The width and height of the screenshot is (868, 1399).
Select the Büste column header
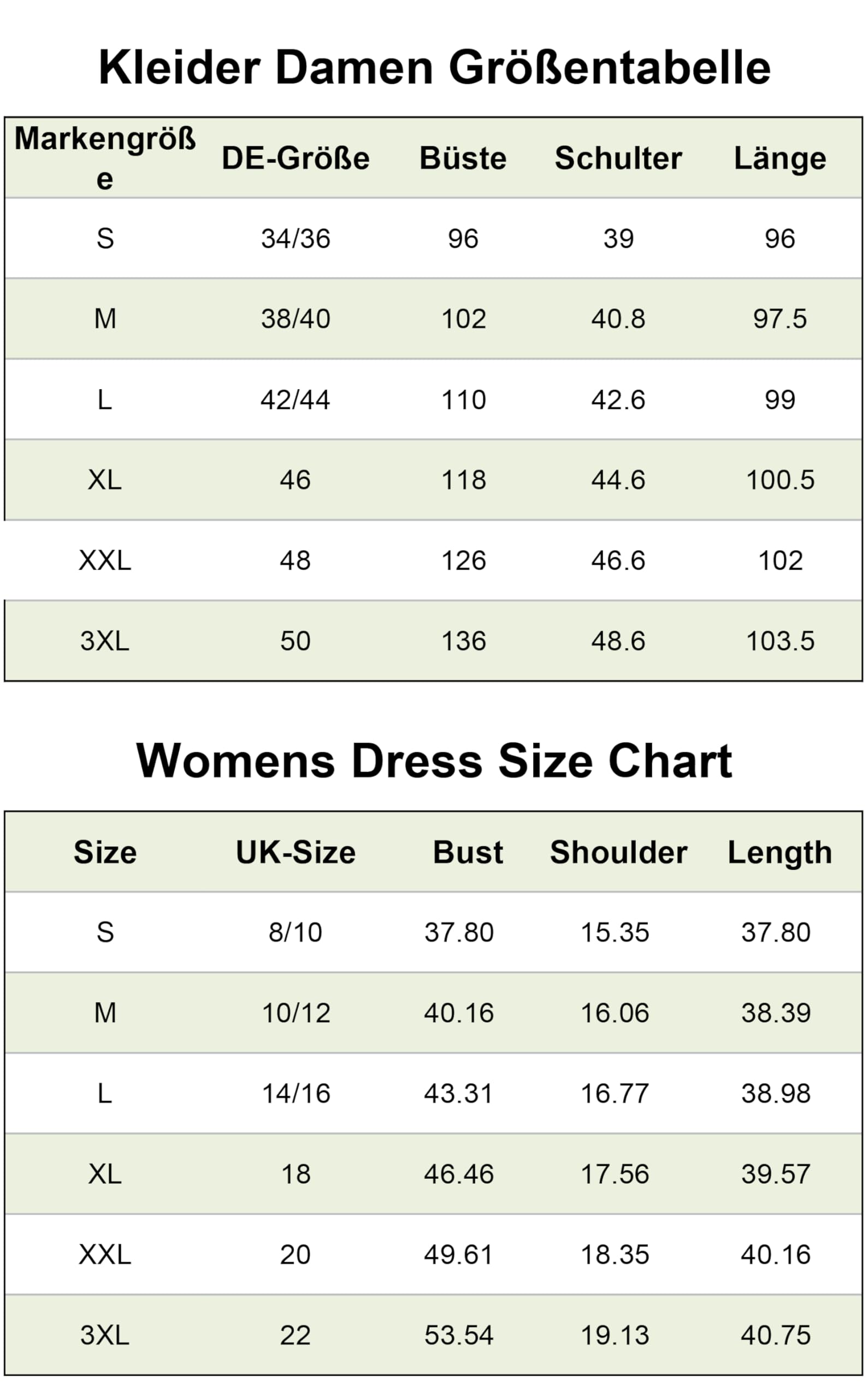tap(463, 158)
